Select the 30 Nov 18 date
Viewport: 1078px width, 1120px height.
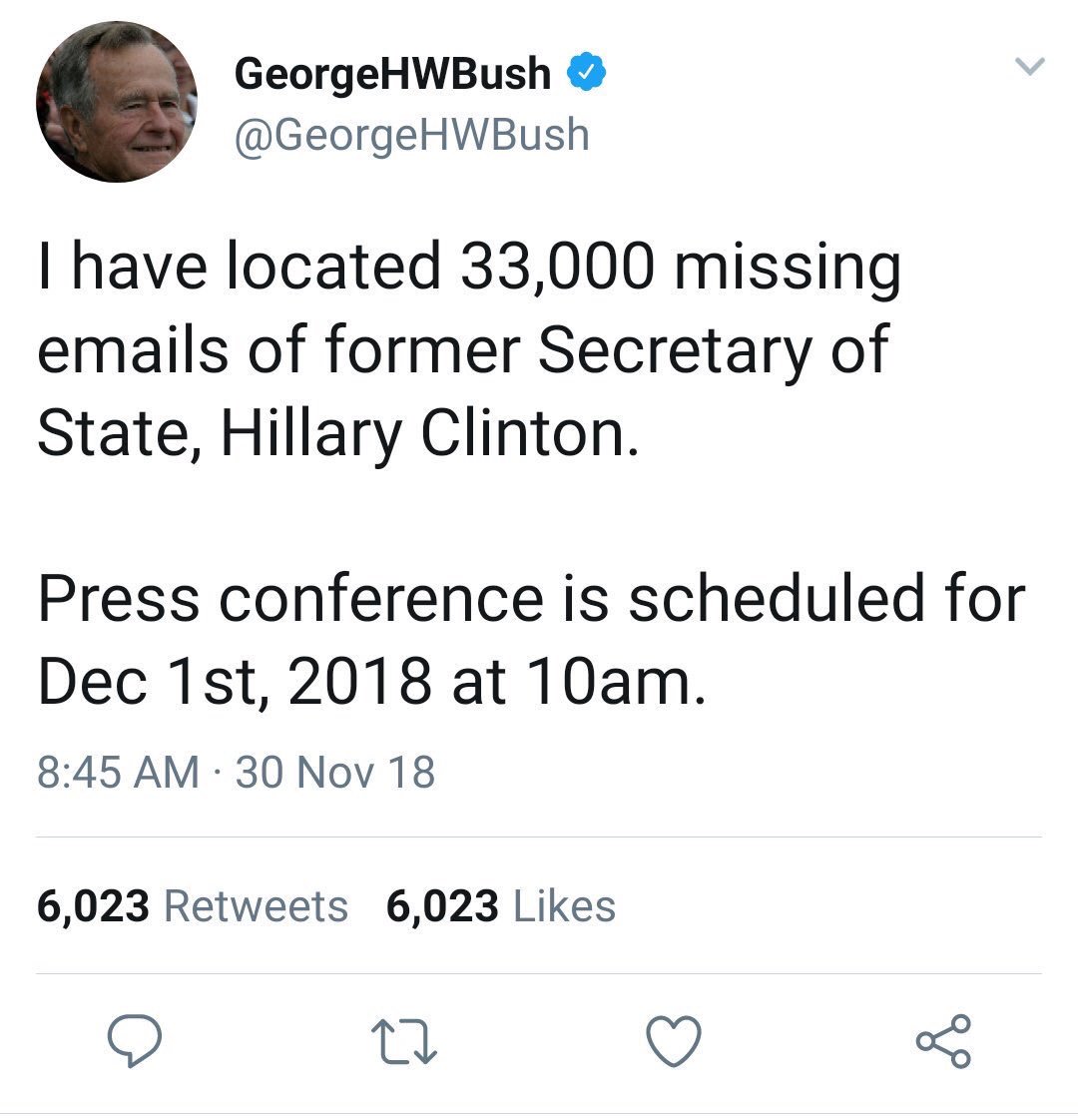(335, 773)
